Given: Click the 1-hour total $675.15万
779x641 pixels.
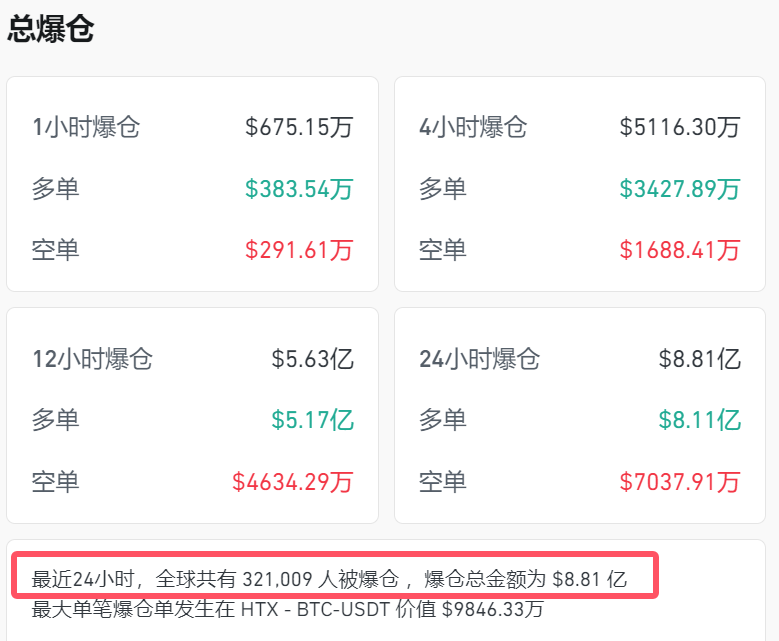Looking at the screenshot, I should pos(299,128).
